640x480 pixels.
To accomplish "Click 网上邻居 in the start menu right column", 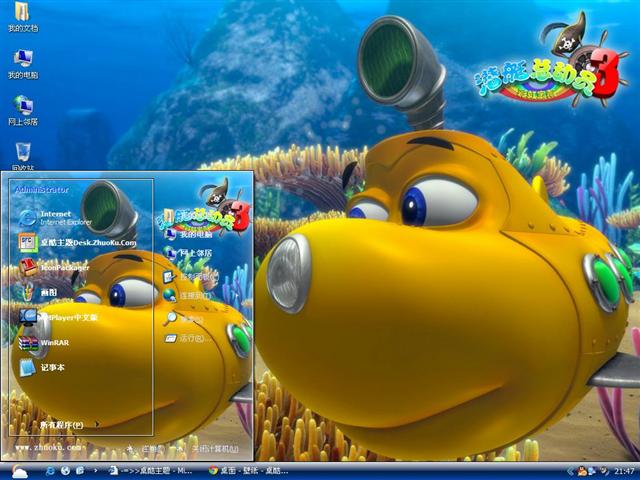I will coord(188,253).
